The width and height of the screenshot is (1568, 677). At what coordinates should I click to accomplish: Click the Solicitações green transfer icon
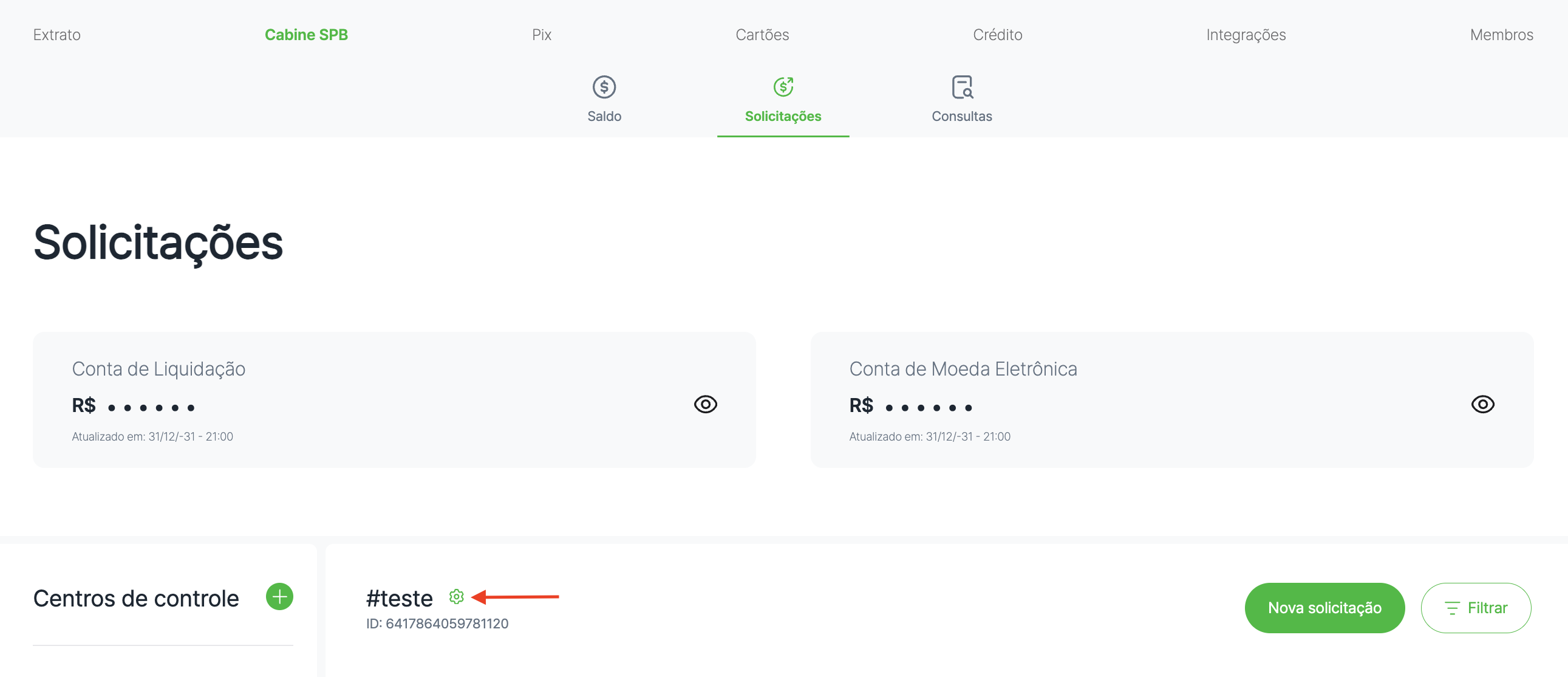(783, 87)
